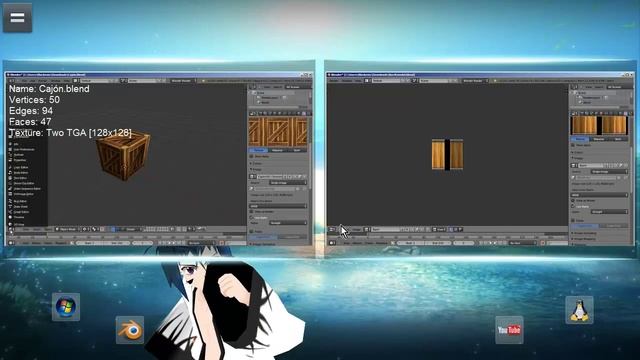Toggle Show Alpha checkbox in left window
The width and height of the screenshot is (640, 360).
(x=251, y=156)
